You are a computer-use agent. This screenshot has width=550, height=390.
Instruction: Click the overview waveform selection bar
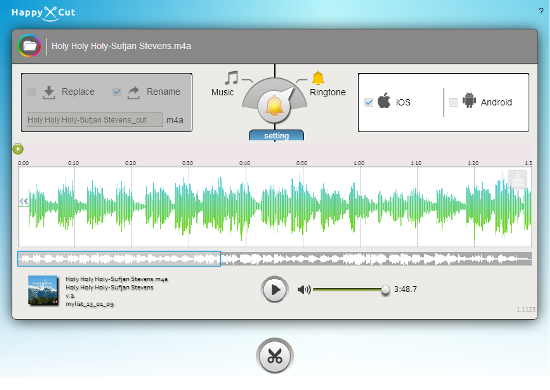(119, 259)
